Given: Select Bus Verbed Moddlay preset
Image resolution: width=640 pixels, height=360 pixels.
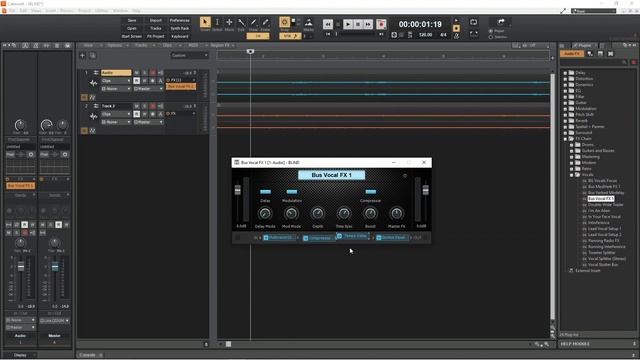Looking at the screenshot, I should 606,193.
